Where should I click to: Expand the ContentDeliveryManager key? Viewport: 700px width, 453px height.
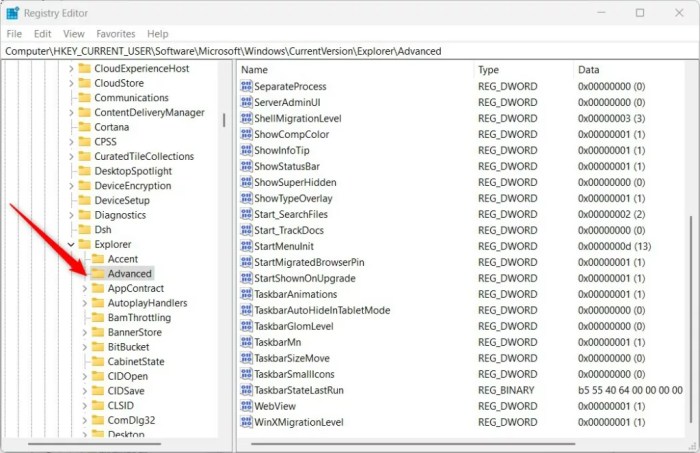click(x=71, y=112)
